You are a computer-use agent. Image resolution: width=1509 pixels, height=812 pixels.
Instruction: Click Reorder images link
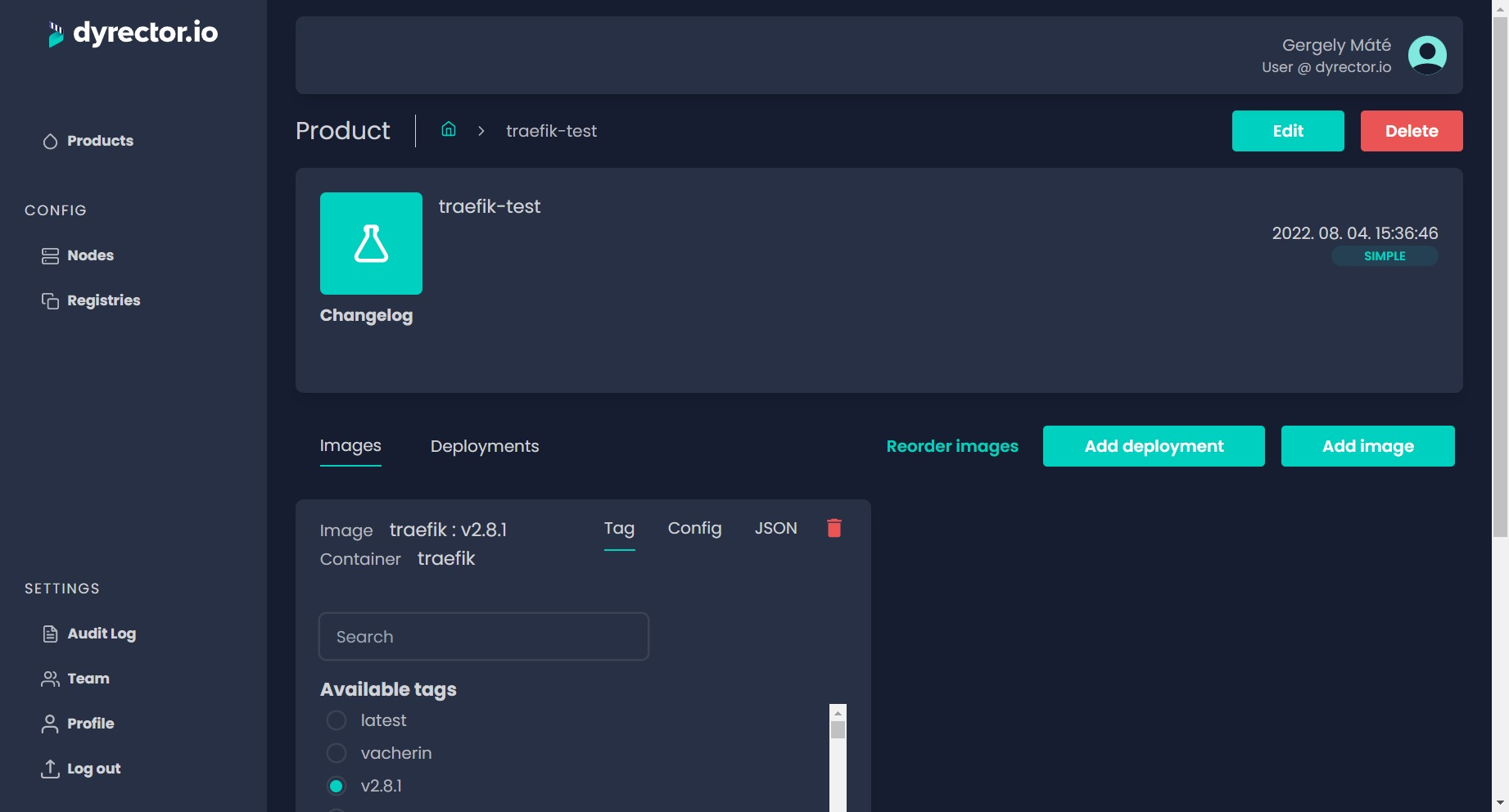coord(952,446)
